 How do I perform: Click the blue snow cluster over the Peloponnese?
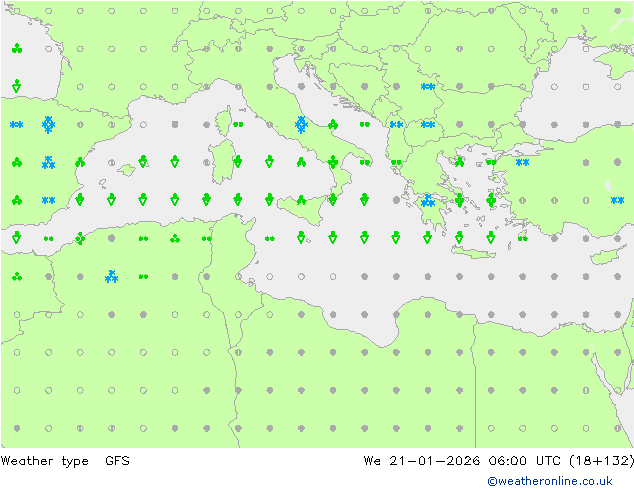pos(428,201)
